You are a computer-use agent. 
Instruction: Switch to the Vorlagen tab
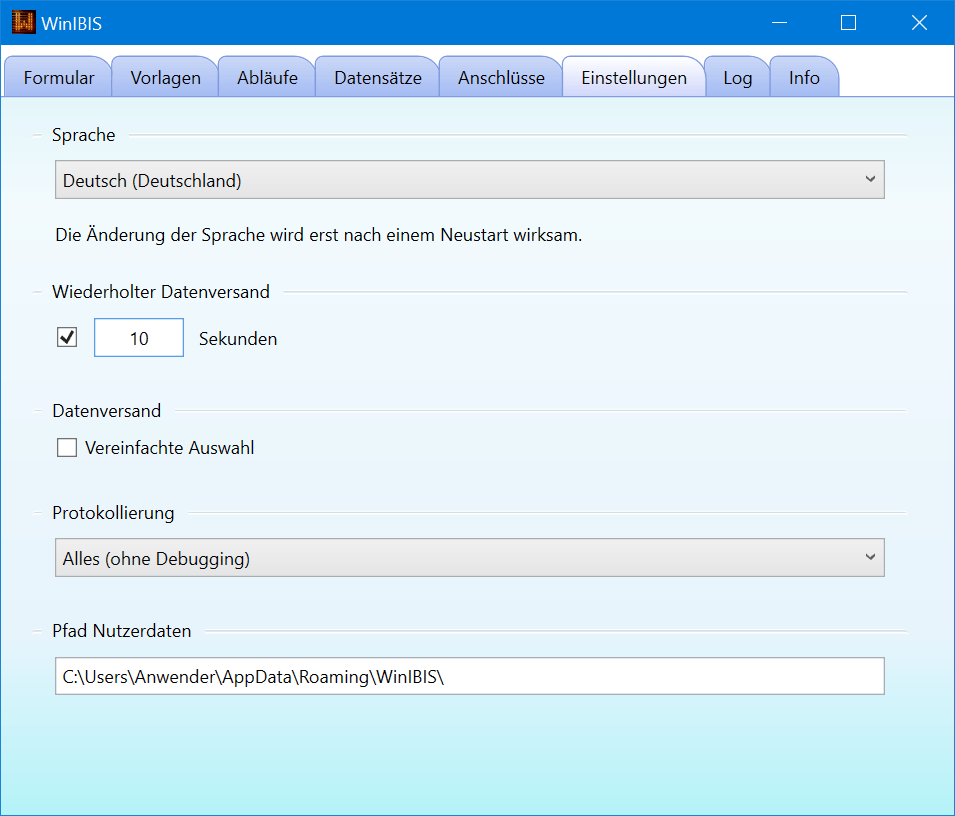pos(165,77)
